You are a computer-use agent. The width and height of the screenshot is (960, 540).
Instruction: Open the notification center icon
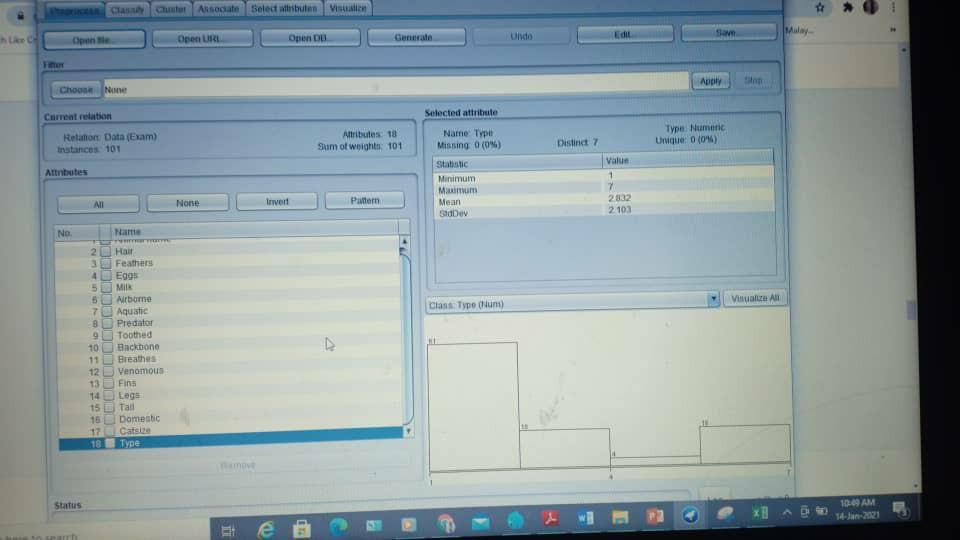point(899,509)
